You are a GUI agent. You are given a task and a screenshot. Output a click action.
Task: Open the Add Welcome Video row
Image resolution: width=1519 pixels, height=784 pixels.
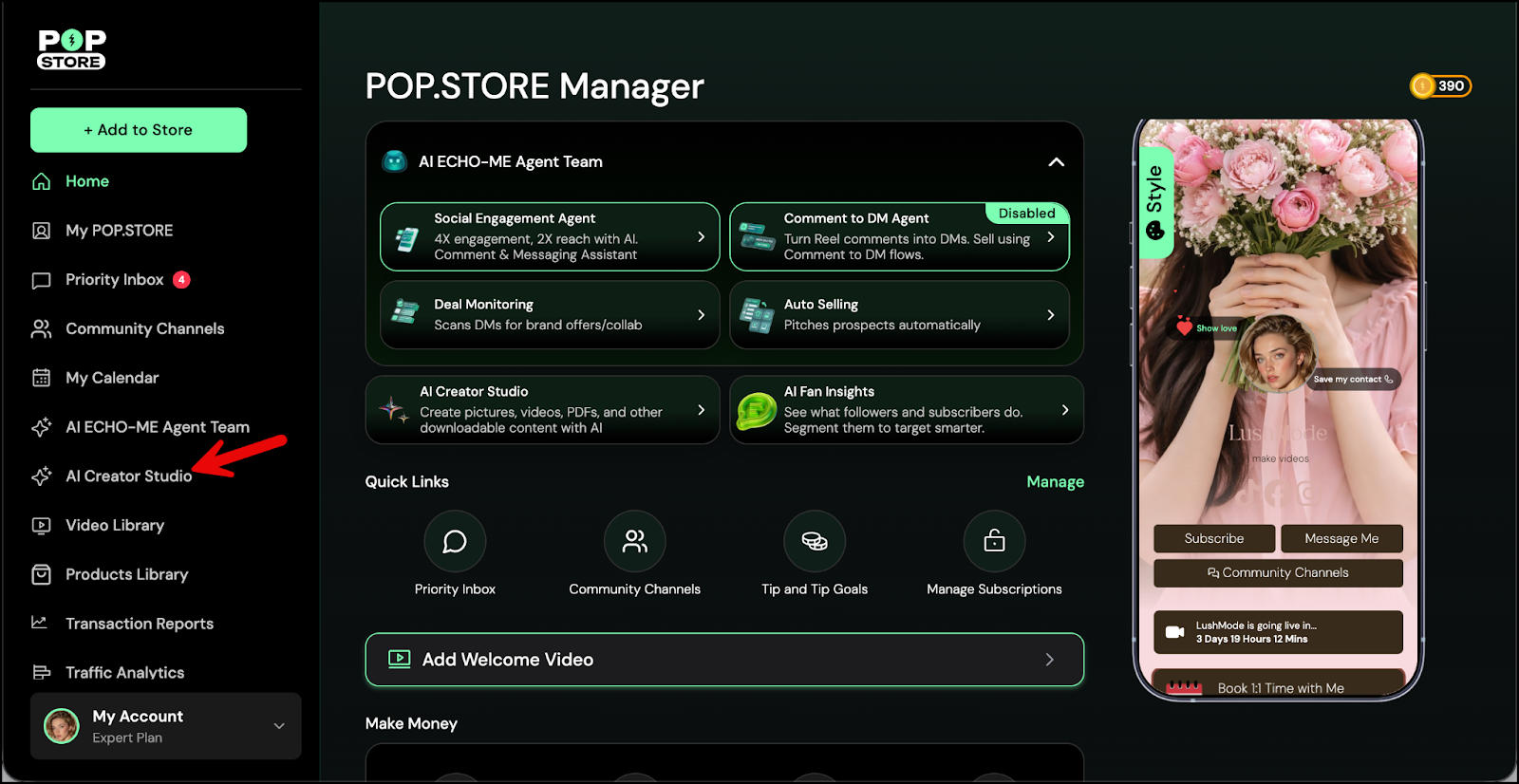[724, 660]
